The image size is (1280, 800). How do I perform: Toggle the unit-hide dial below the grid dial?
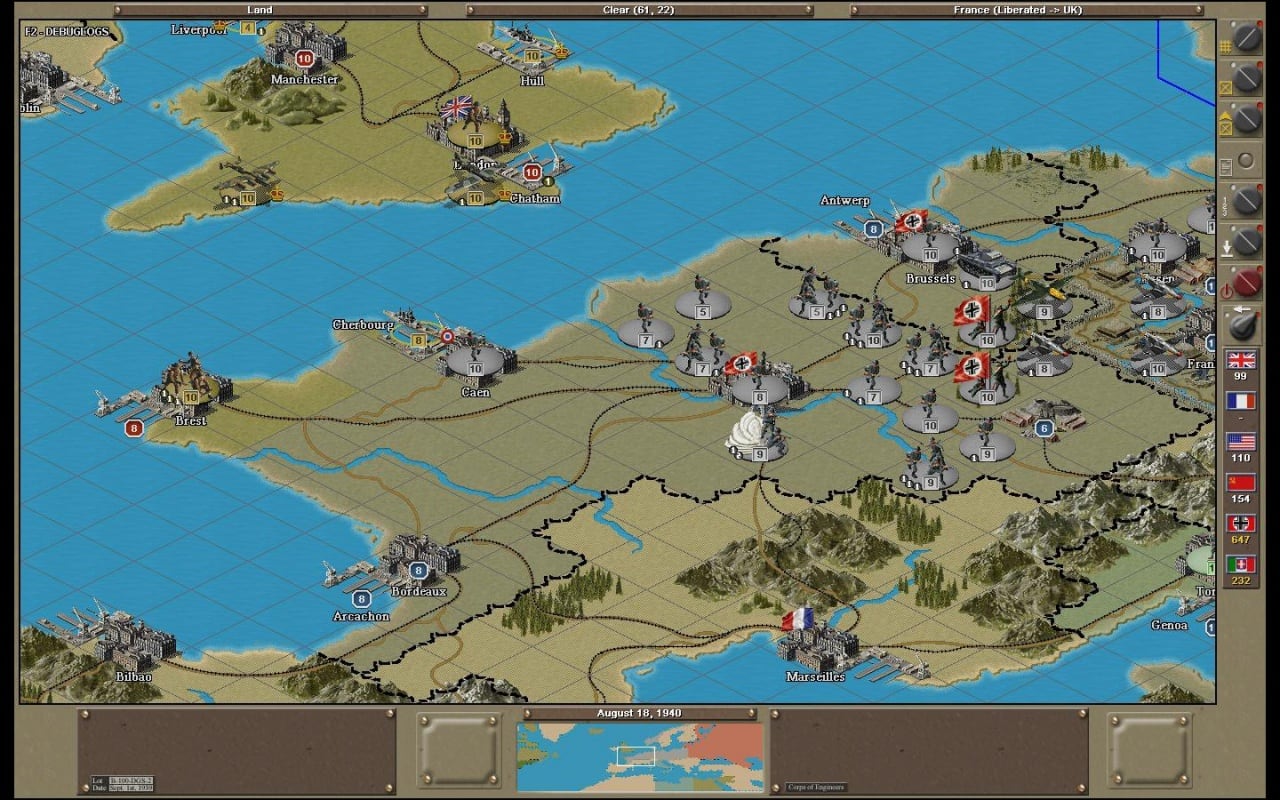(x=1246, y=78)
